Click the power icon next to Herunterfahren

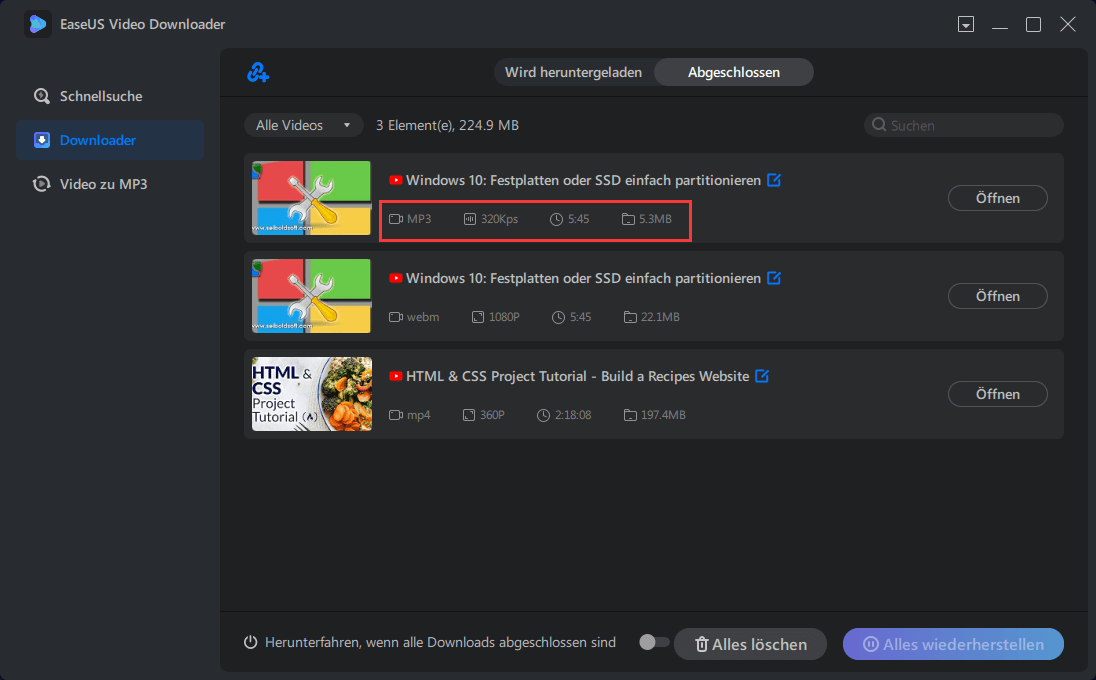tap(250, 642)
